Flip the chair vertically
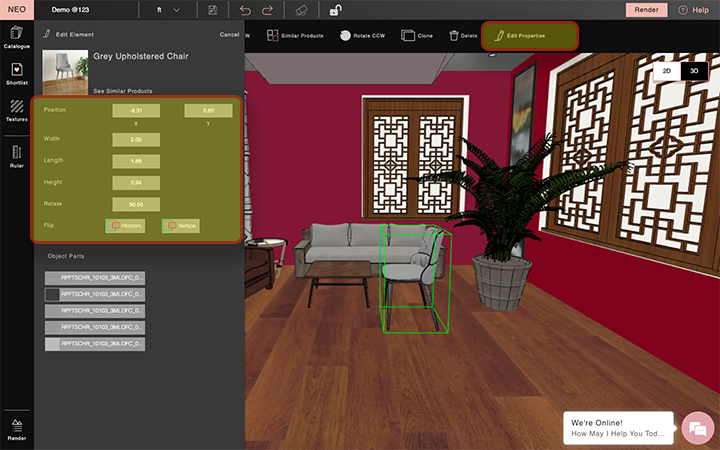Viewport: 720px width, 450px height. coord(180,225)
